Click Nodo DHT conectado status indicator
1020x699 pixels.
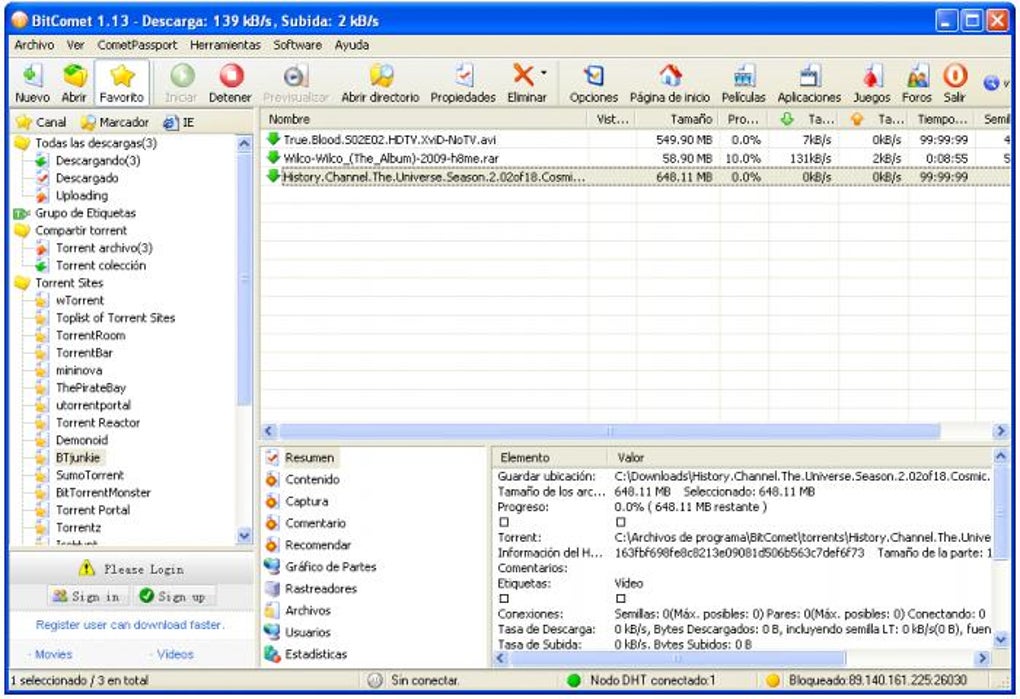tap(641, 681)
